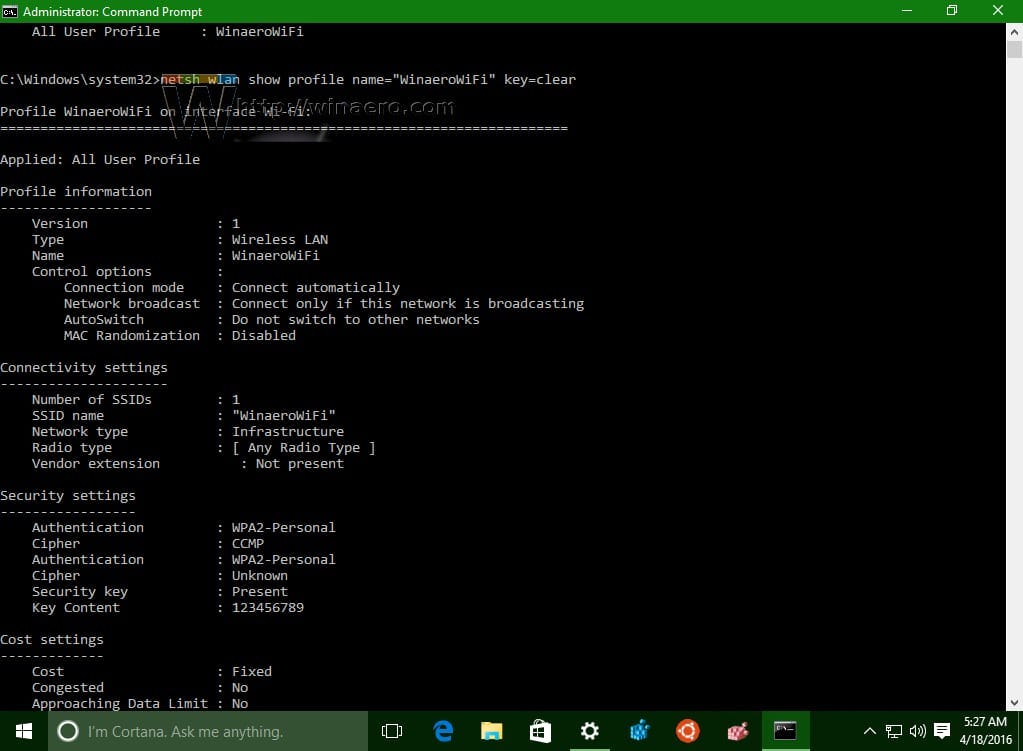
Task: Open the pink pinned app beside Command Prompt
Action: [737, 731]
